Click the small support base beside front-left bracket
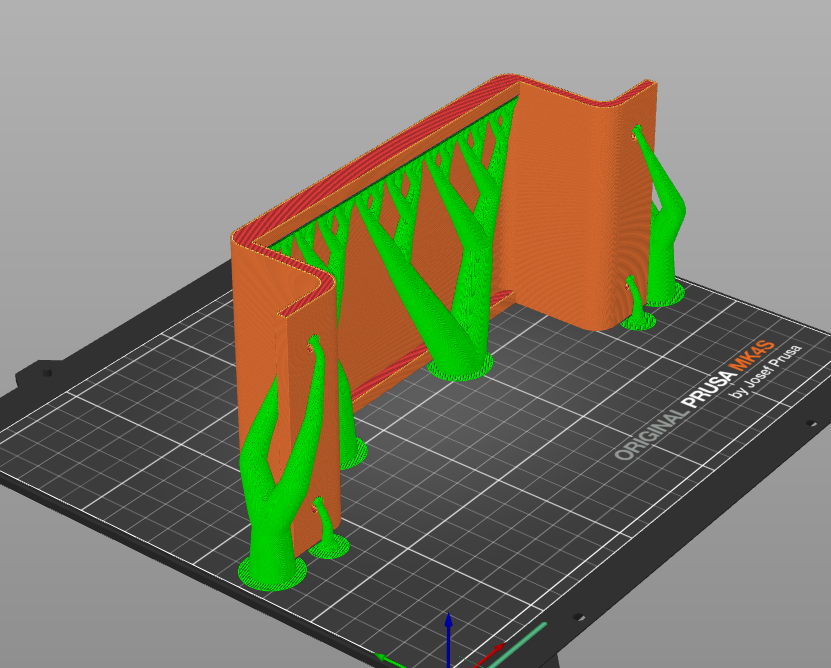Image resolution: width=831 pixels, height=668 pixels. [329, 547]
